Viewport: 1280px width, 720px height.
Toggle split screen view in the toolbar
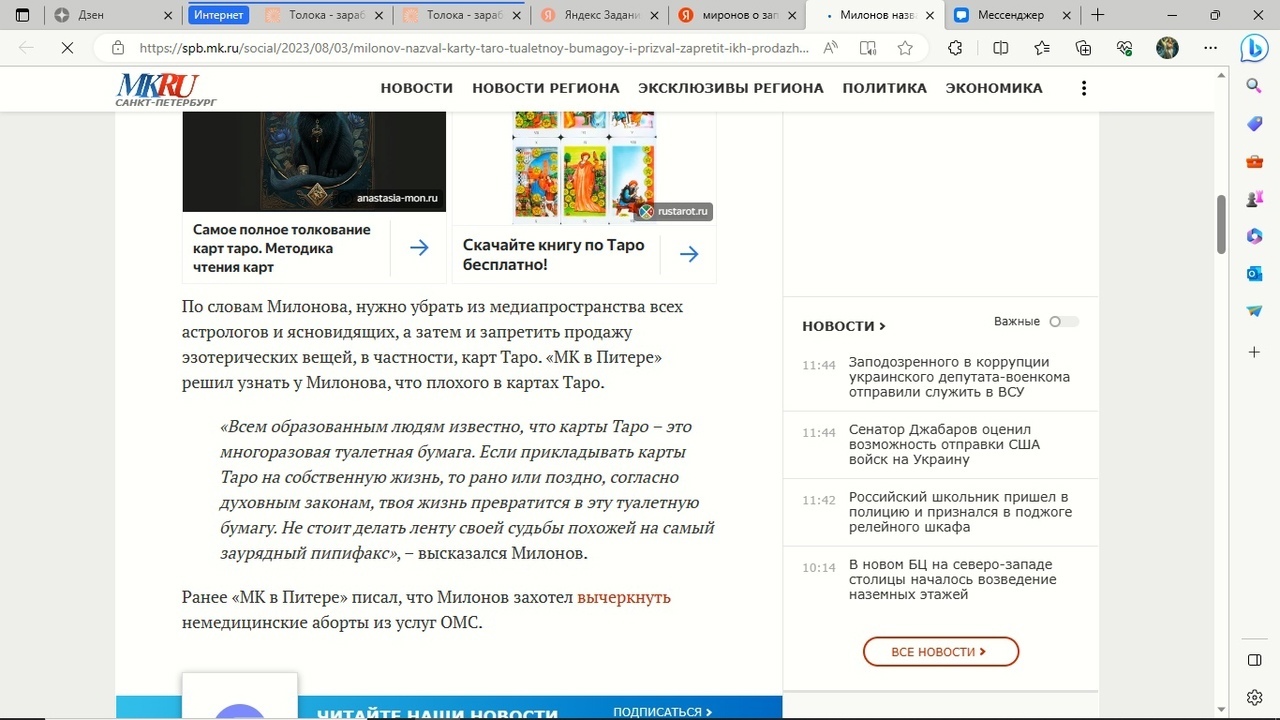(1000, 47)
